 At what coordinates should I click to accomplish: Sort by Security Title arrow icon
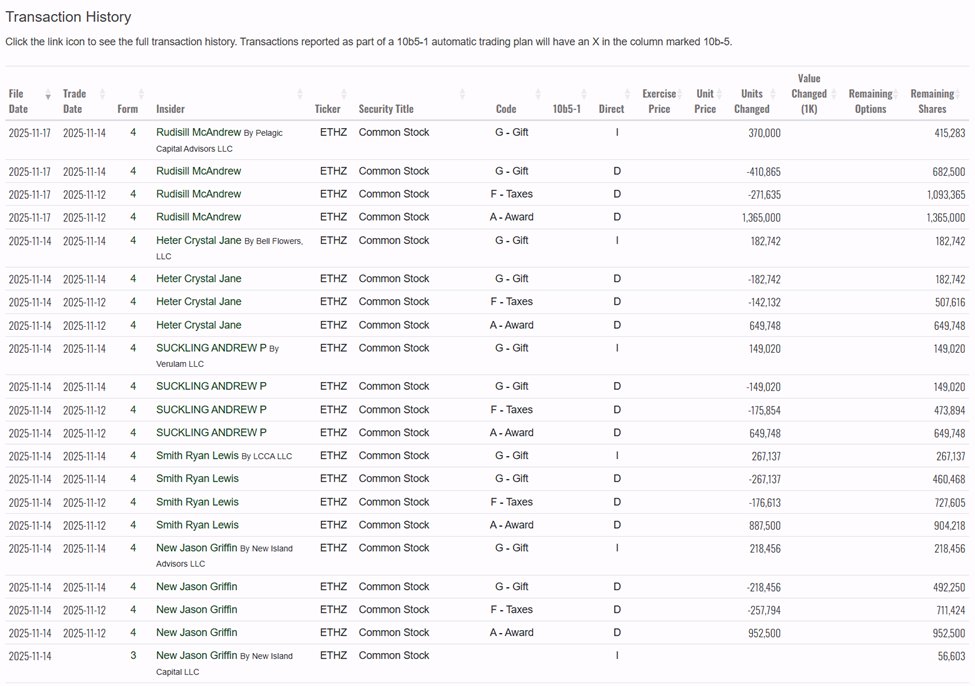tap(462, 95)
